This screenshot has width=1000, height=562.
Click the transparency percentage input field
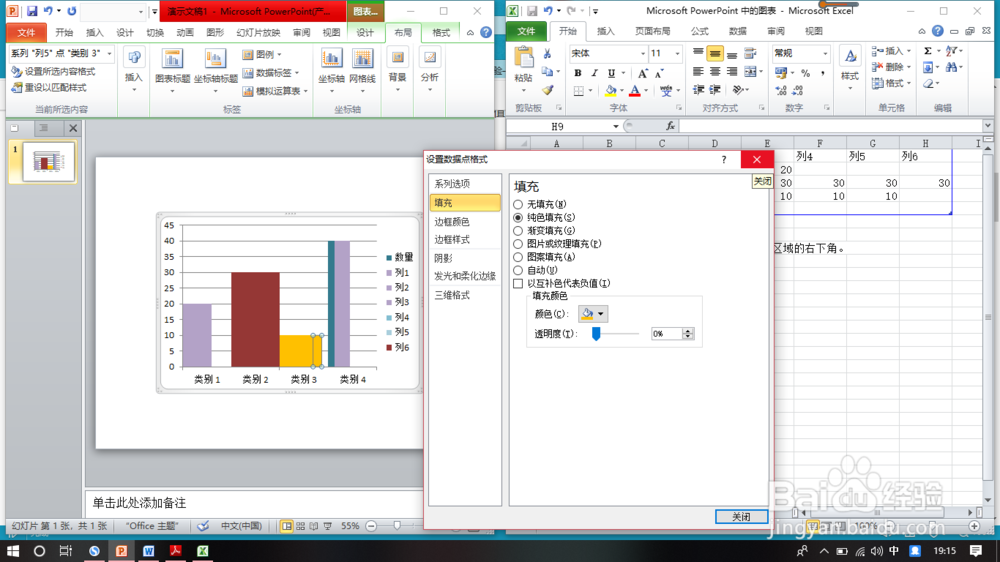click(666, 334)
